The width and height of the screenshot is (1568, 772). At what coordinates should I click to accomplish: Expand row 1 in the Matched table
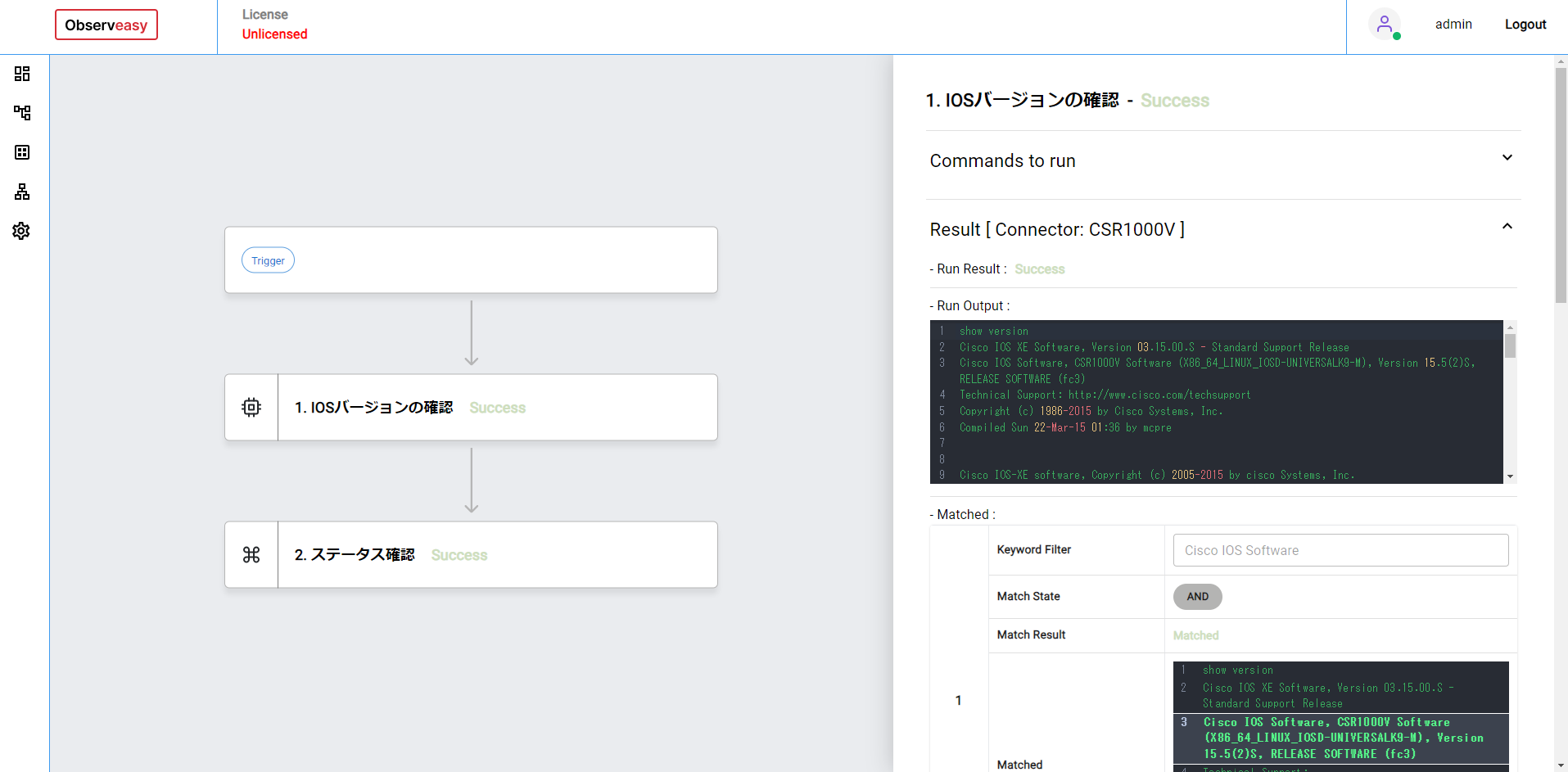(x=958, y=700)
